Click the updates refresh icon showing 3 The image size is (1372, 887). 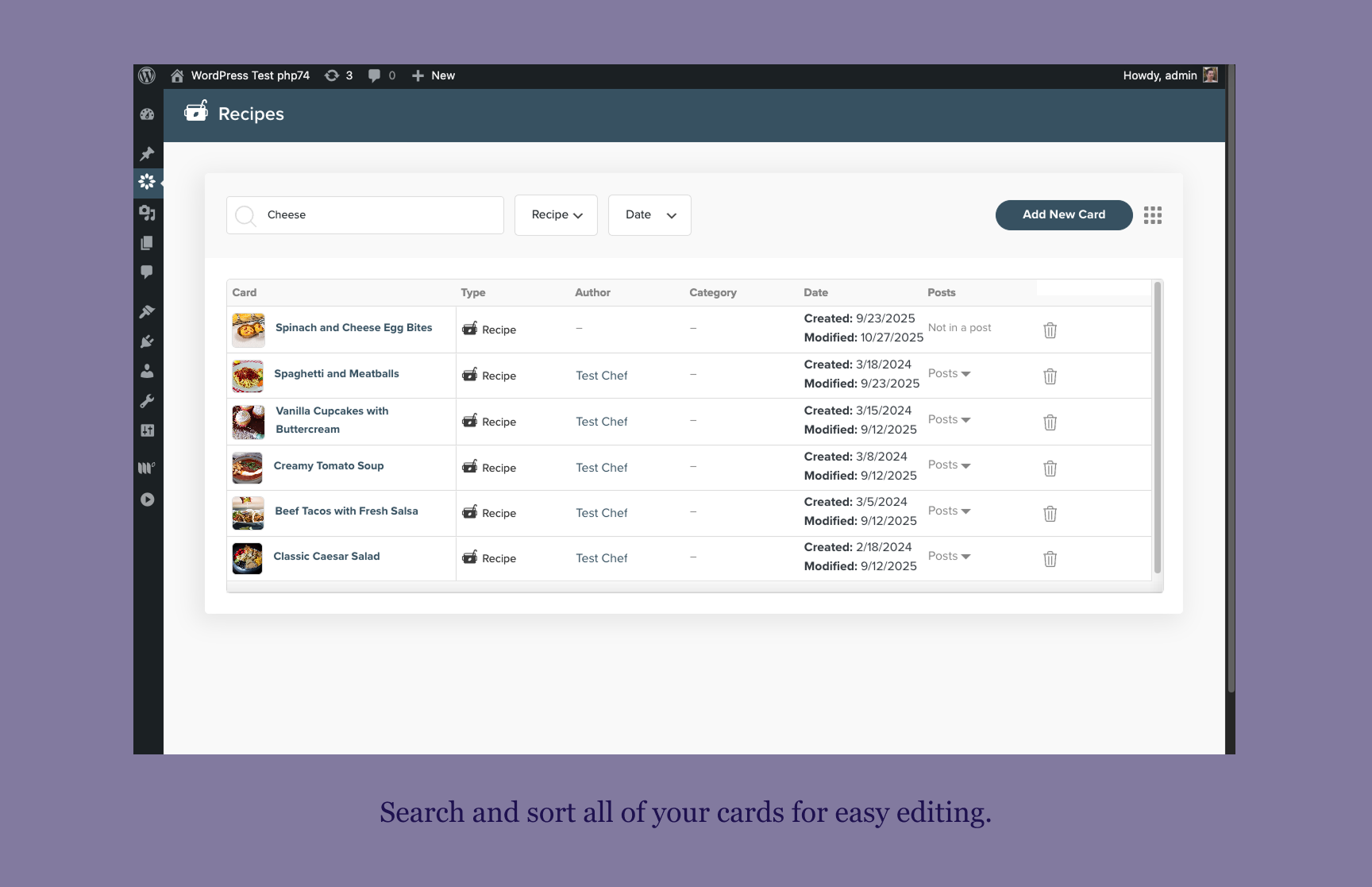pos(338,75)
